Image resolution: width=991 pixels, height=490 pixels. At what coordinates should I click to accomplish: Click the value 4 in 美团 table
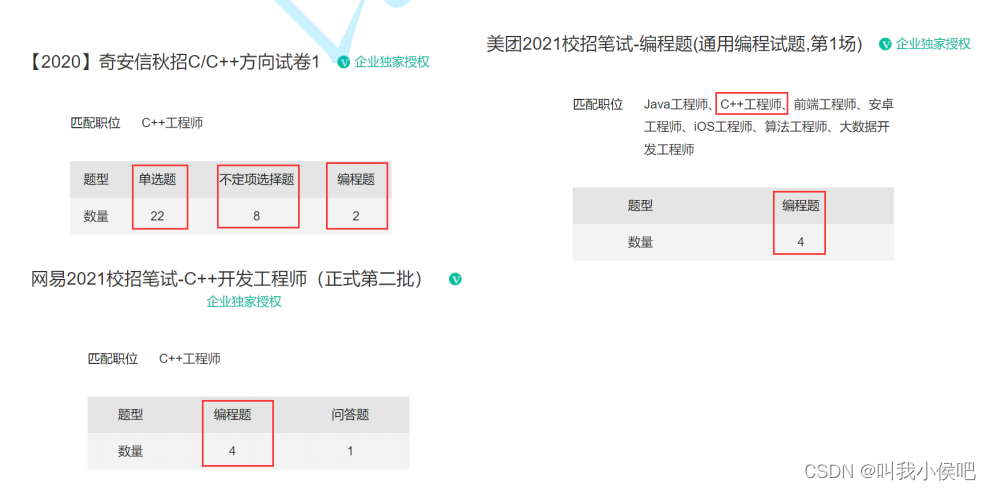[801, 242]
